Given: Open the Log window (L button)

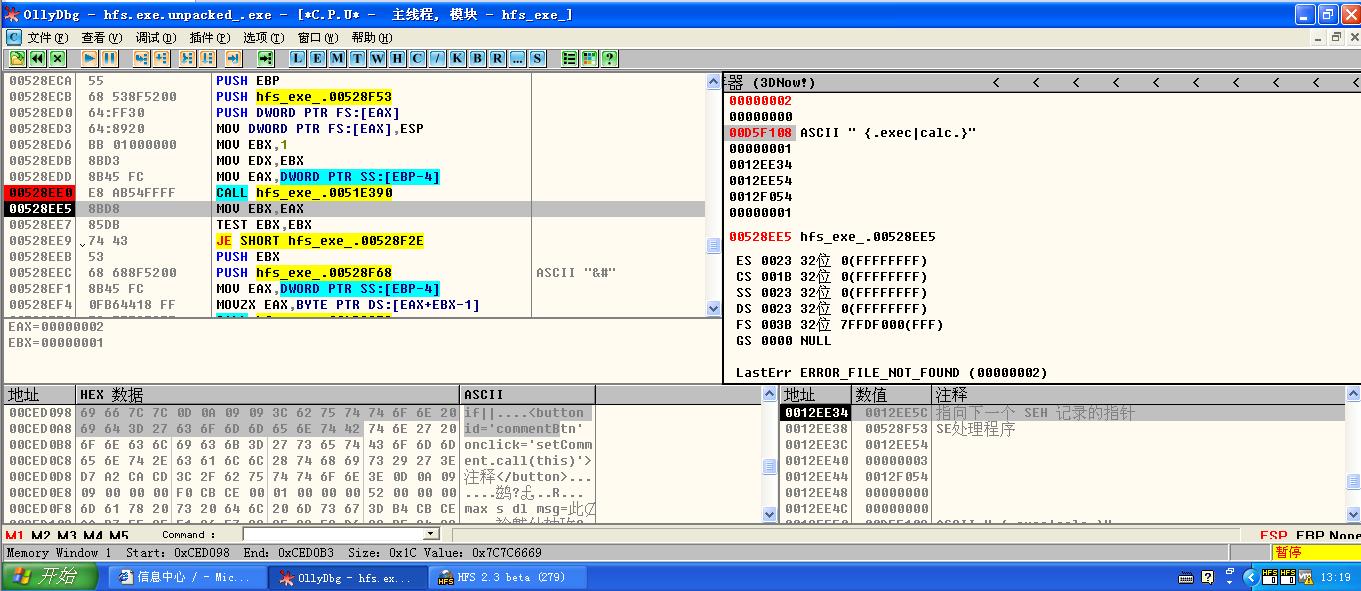Looking at the screenshot, I should (298, 59).
